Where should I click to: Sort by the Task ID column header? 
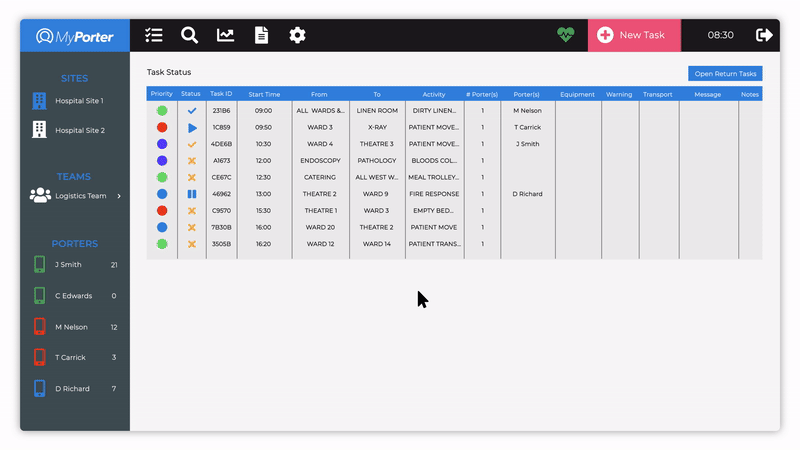[221, 94]
